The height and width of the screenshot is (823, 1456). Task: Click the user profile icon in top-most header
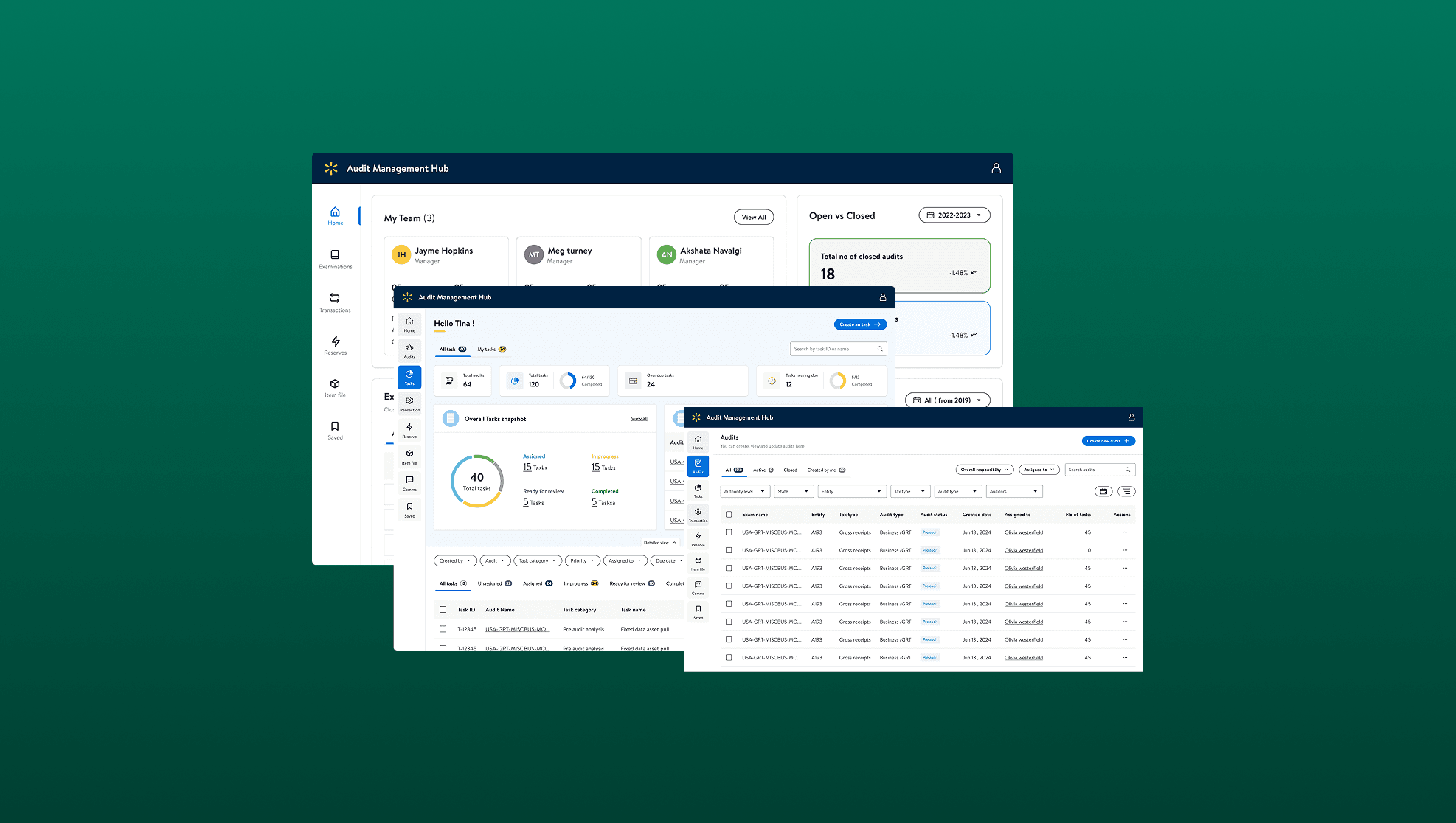(x=996, y=168)
